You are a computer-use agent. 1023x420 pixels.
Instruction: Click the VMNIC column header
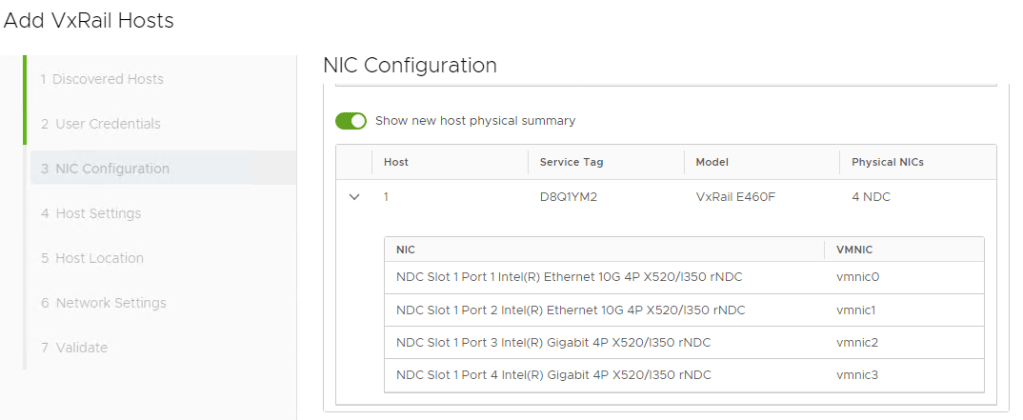pos(855,249)
